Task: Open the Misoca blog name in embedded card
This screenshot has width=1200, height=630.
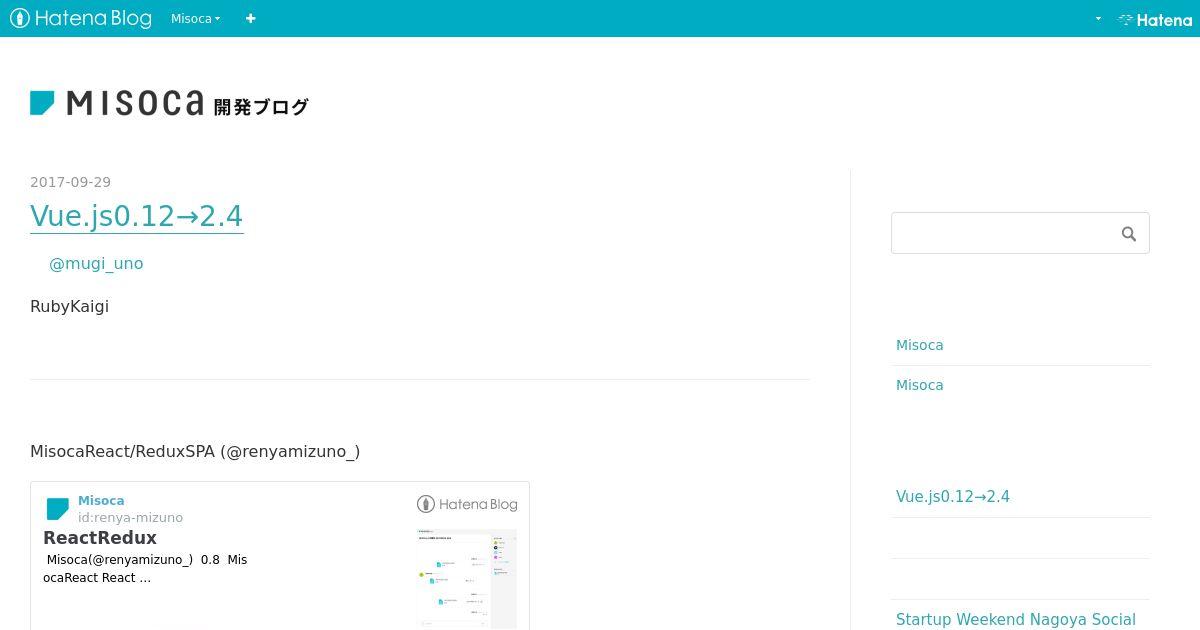Action: (x=101, y=501)
